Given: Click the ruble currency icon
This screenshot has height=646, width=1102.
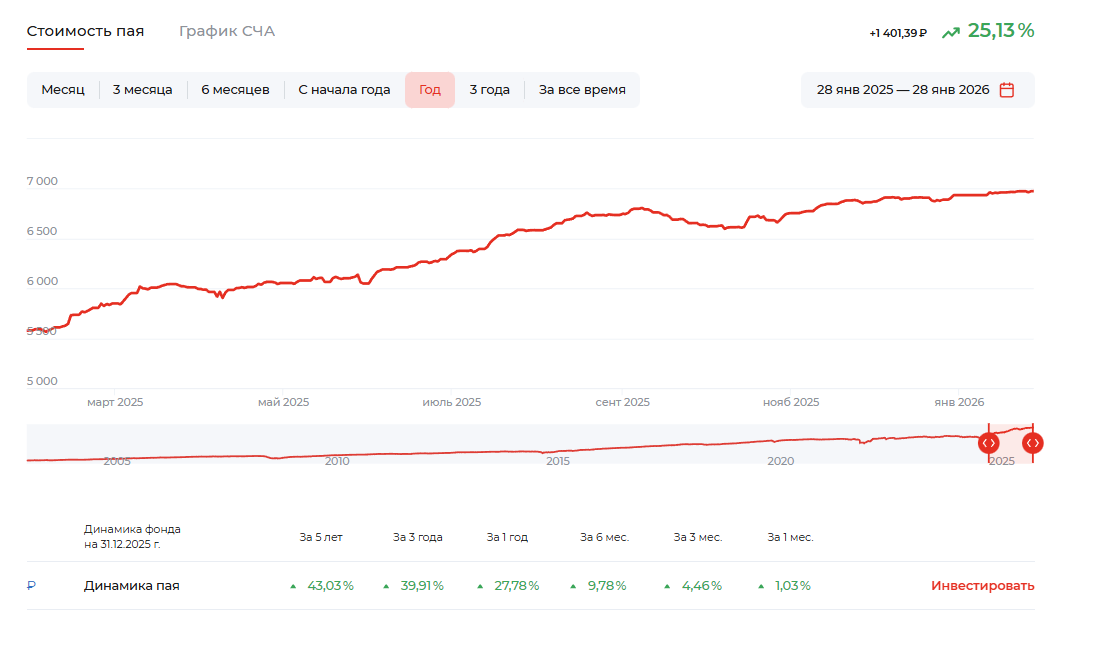Looking at the screenshot, I should pos(31,586).
